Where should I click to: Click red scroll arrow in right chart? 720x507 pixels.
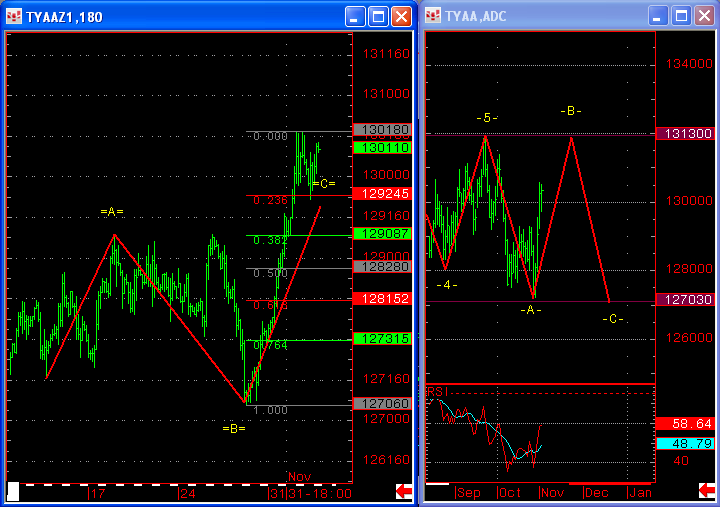click(706, 490)
